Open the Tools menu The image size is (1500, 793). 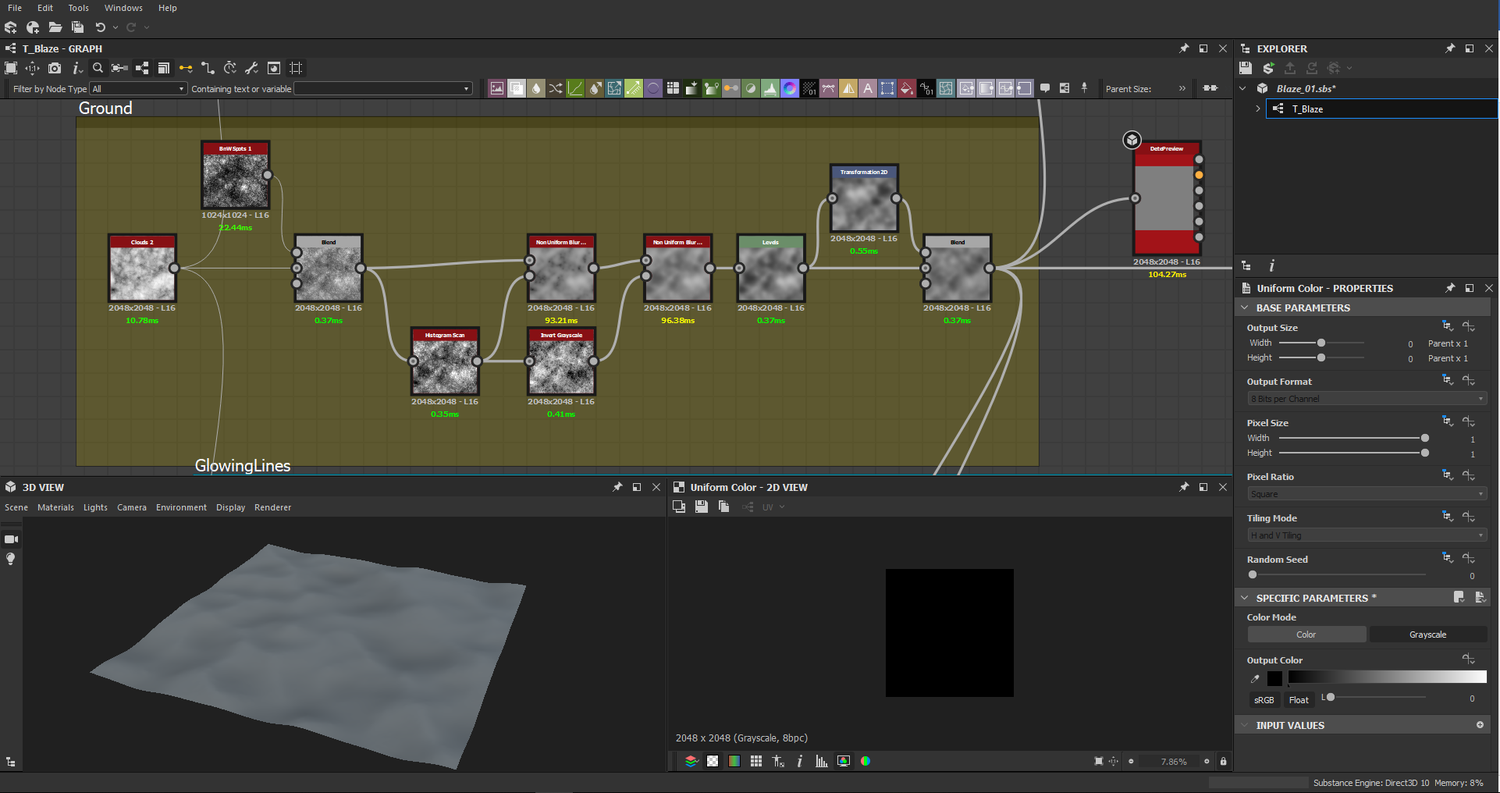pyautogui.click(x=78, y=8)
